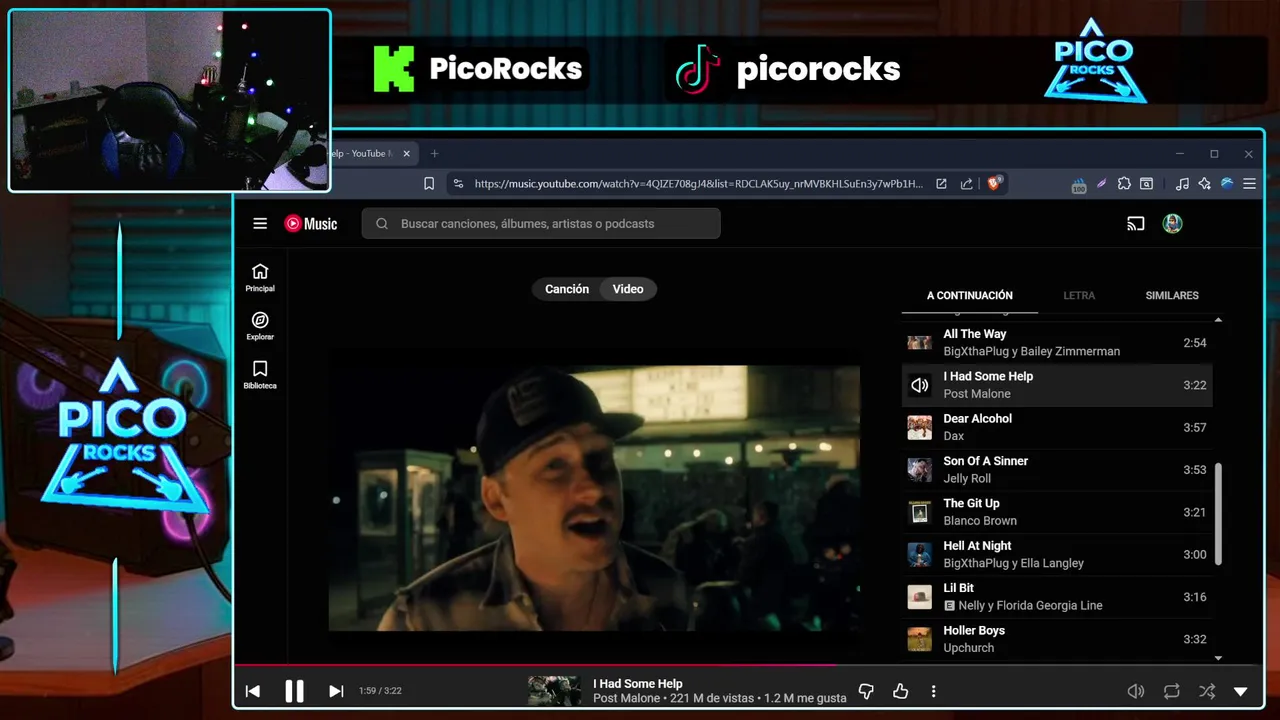Switch to Canción mode
This screenshot has width=1280, height=720.
[x=567, y=289]
